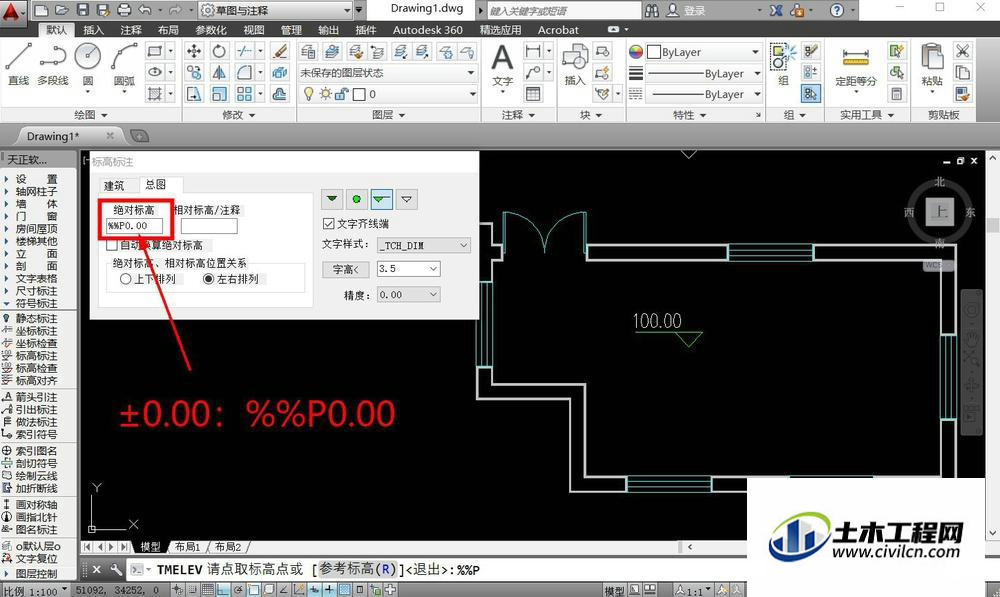Viewport: 1000px width, 597px height.
Task: Open the Text (文字) annotation tool
Action: coord(503,64)
